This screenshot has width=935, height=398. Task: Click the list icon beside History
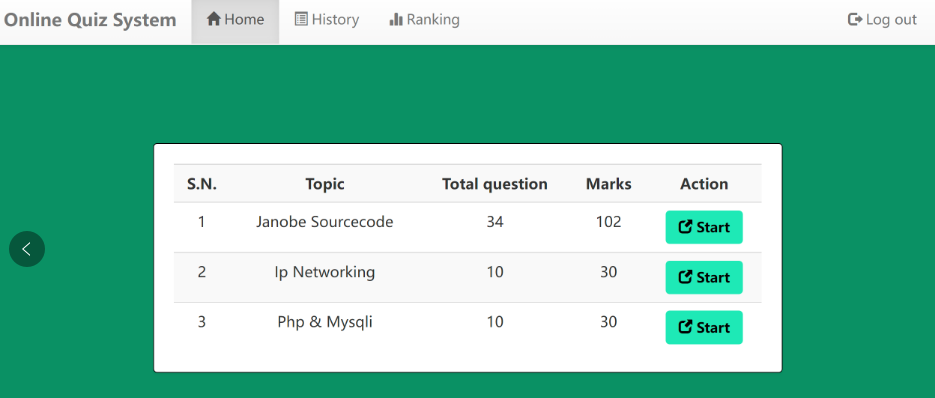point(301,19)
